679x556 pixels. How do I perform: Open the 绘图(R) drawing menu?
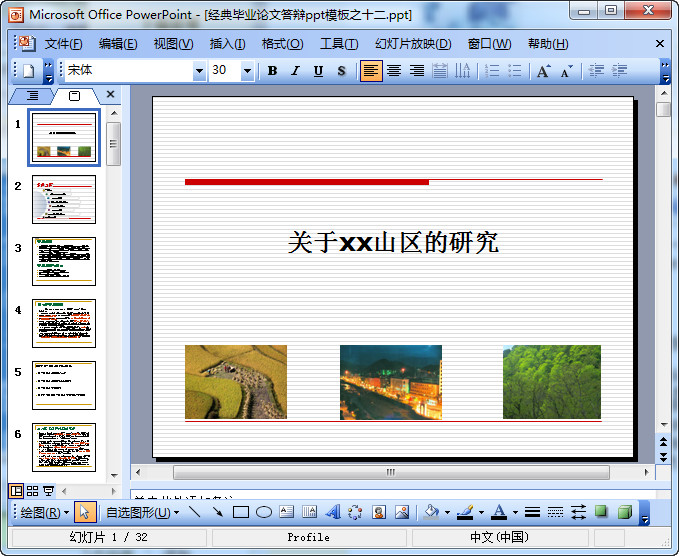[44, 513]
